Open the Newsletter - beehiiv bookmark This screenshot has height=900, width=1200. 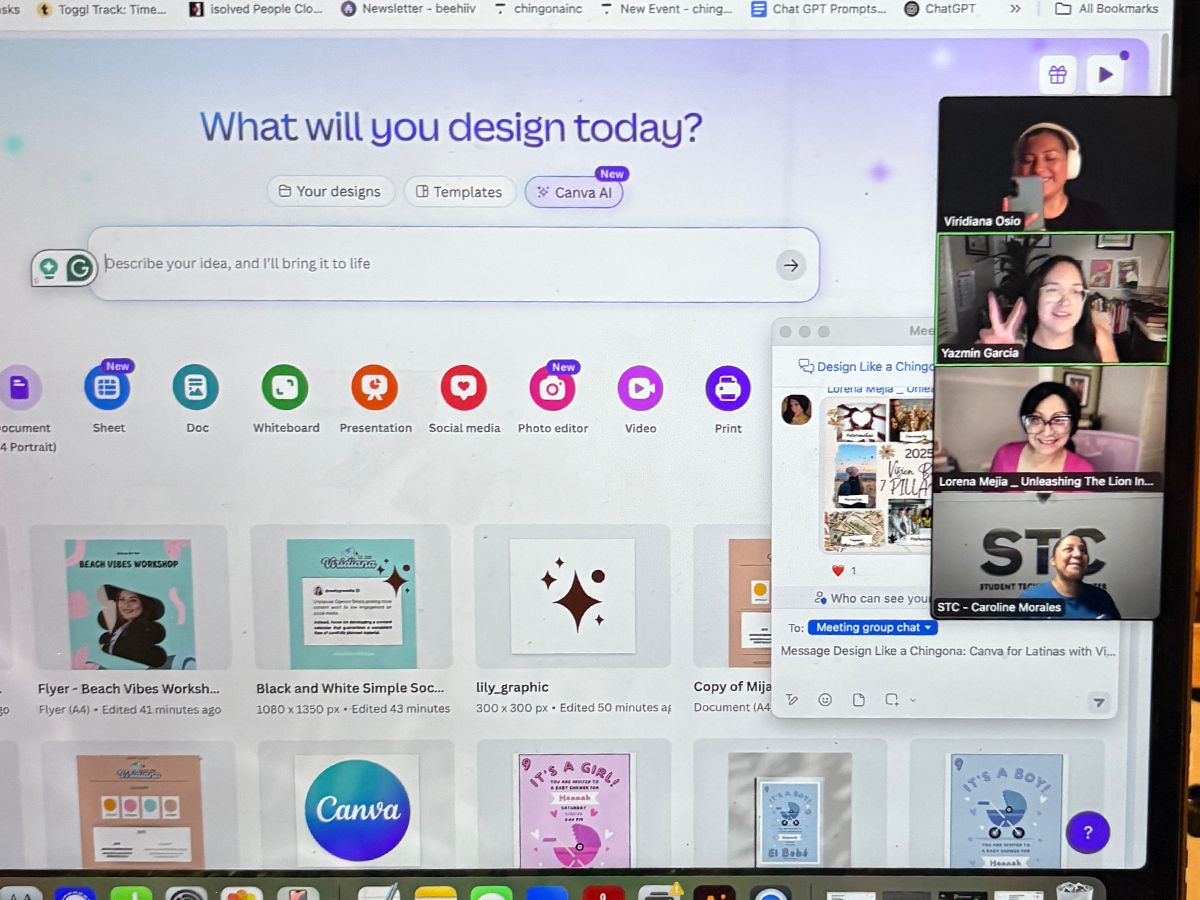point(409,8)
